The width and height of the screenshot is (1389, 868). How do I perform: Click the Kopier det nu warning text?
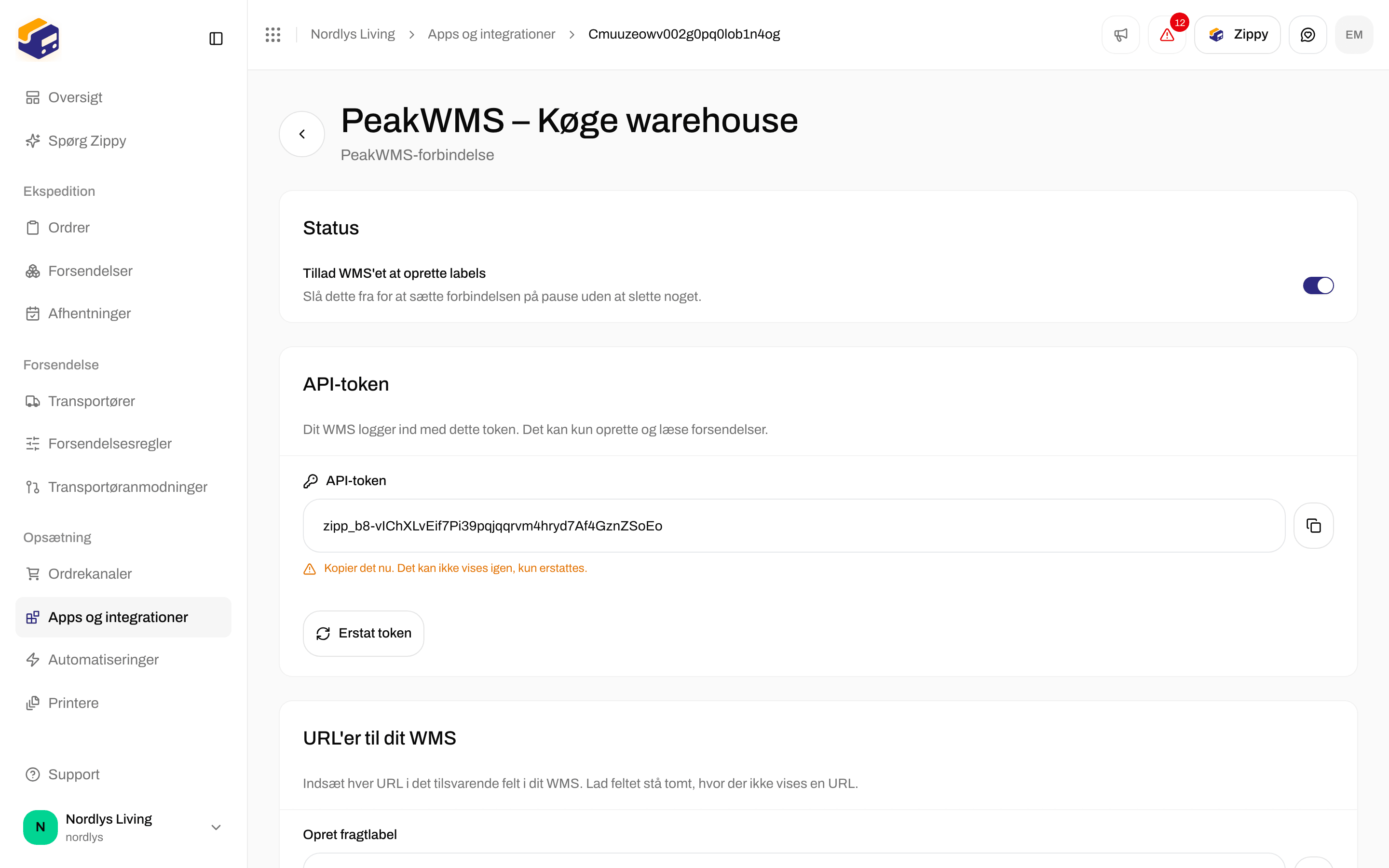pos(455,569)
